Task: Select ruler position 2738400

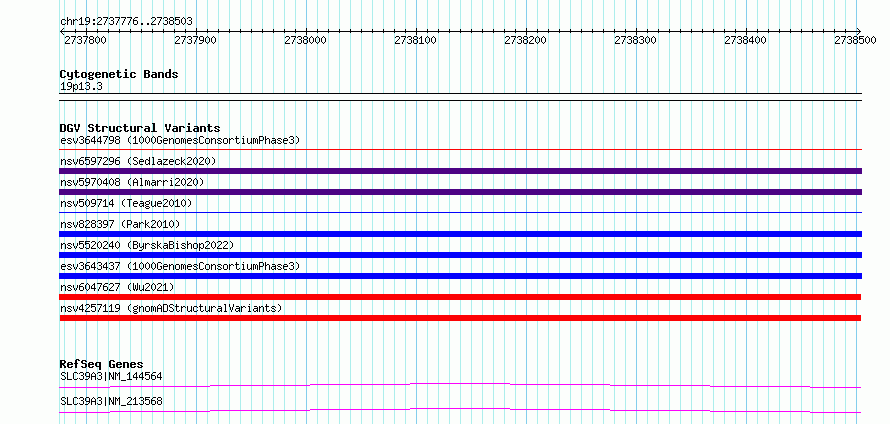Action: coord(746,40)
